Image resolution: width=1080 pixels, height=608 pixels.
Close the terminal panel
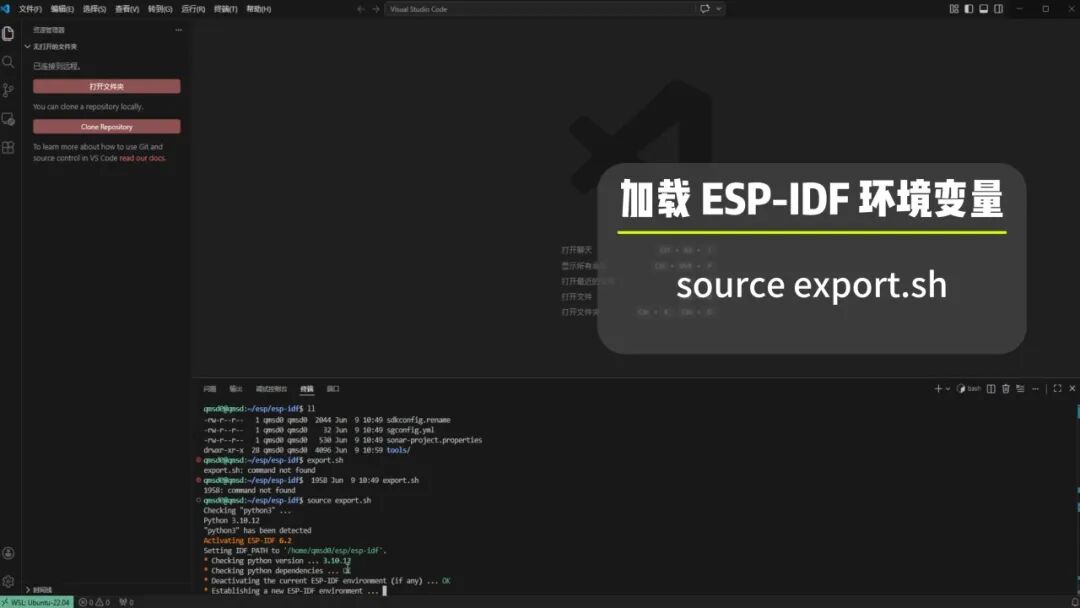pyautogui.click(x=1072, y=389)
